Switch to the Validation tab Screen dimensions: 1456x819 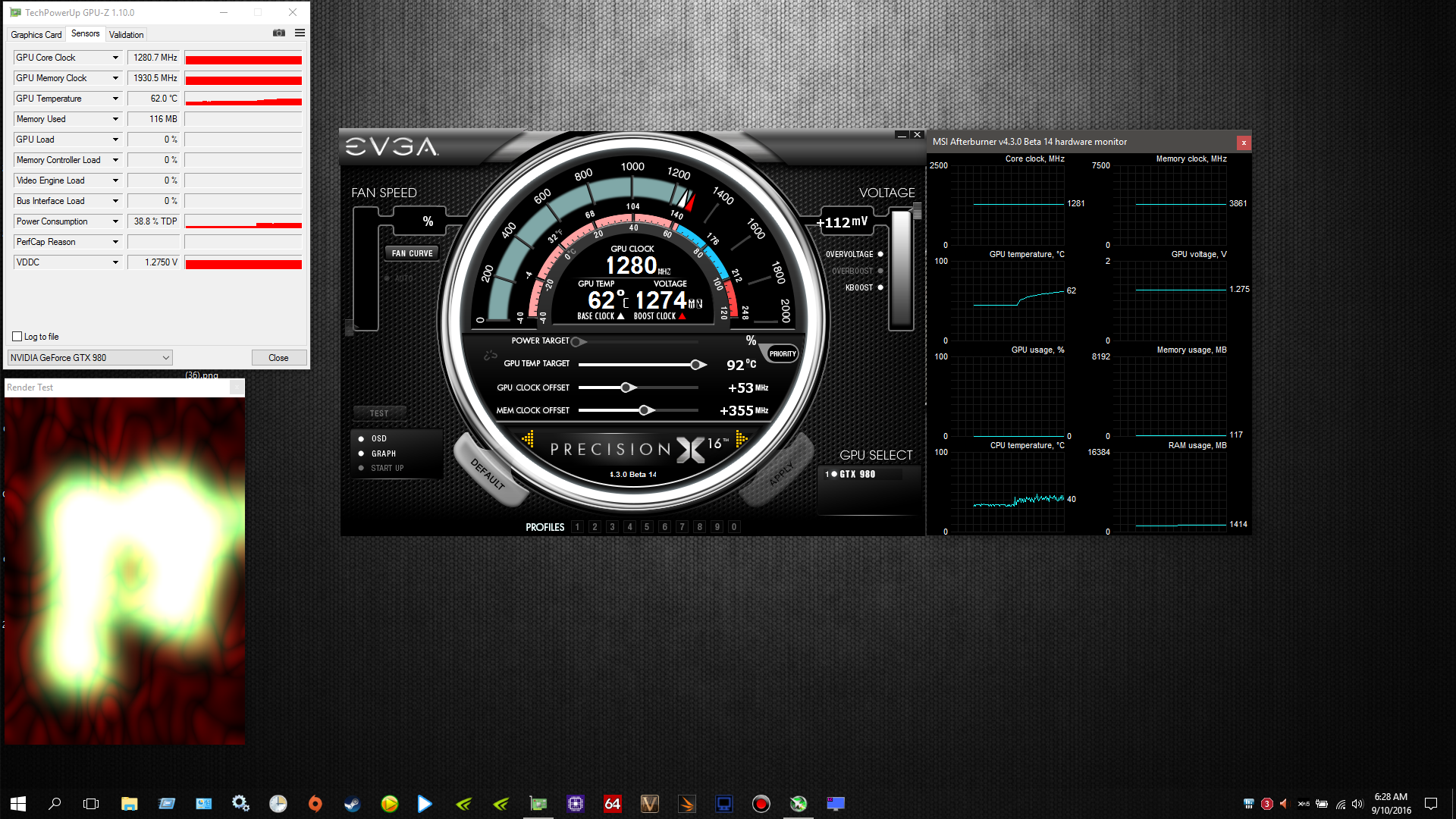point(126,35)
